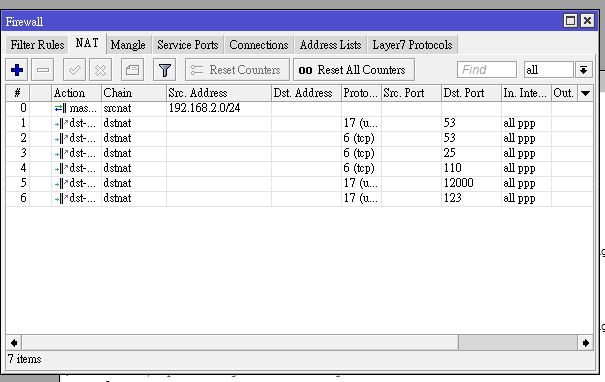Screen dimensions: 605x382
Task: Sort by the Chain column header
Action: coord(134,93)
